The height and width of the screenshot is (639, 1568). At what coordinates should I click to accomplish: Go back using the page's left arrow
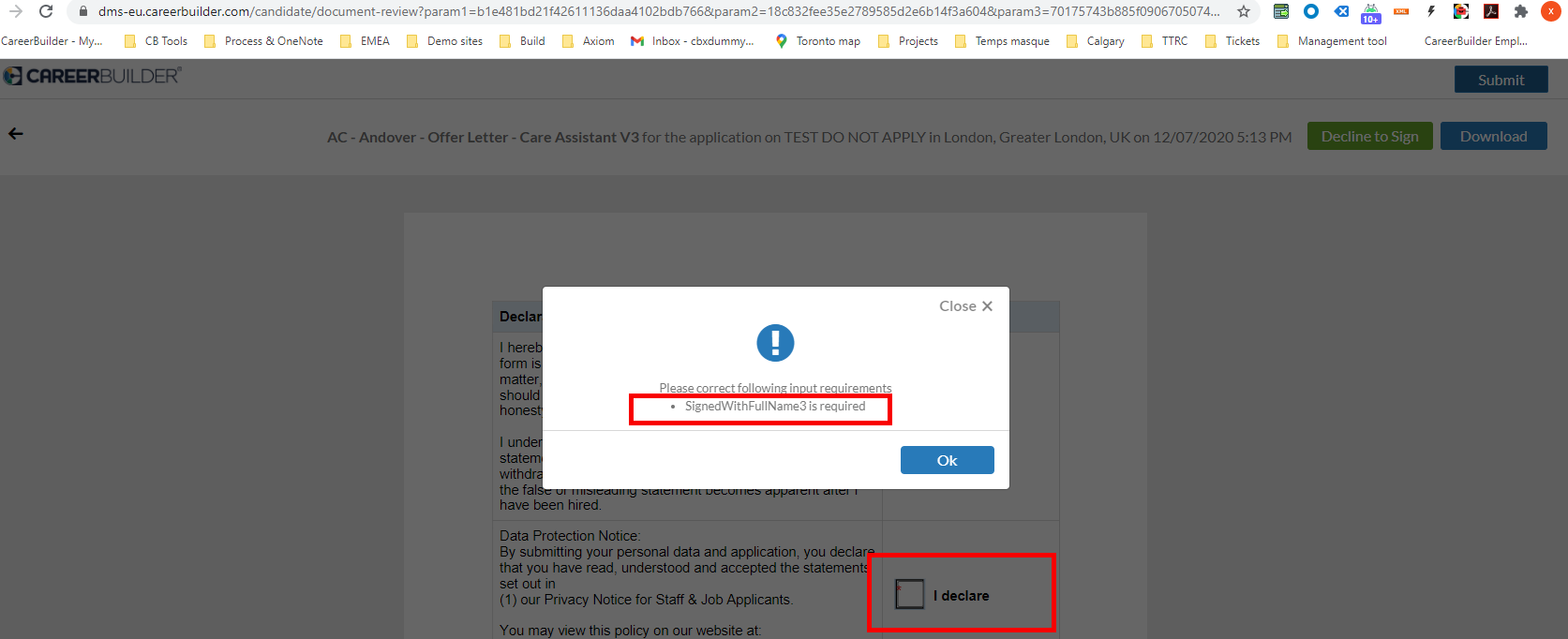(16, 133)
